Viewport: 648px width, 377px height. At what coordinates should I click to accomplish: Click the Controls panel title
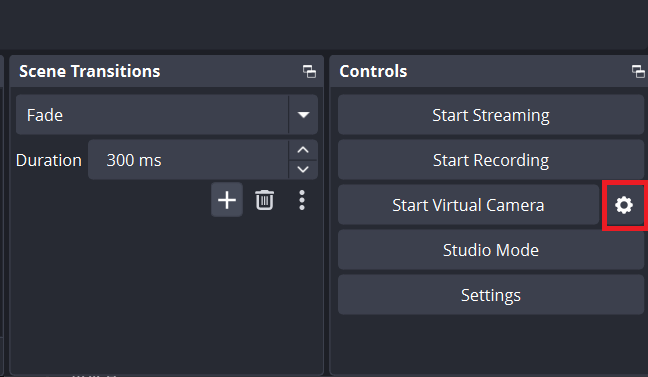(373, 72)
